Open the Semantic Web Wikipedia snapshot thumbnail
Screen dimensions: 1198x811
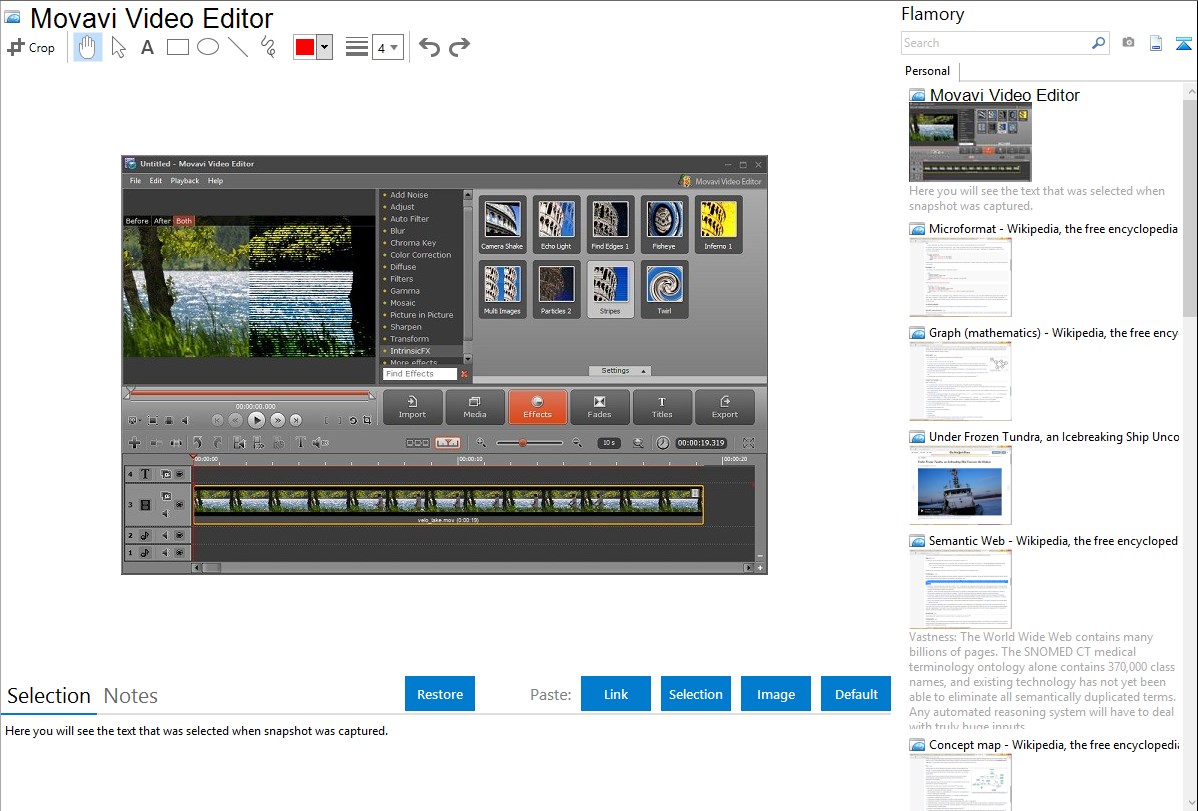[960, 589]
